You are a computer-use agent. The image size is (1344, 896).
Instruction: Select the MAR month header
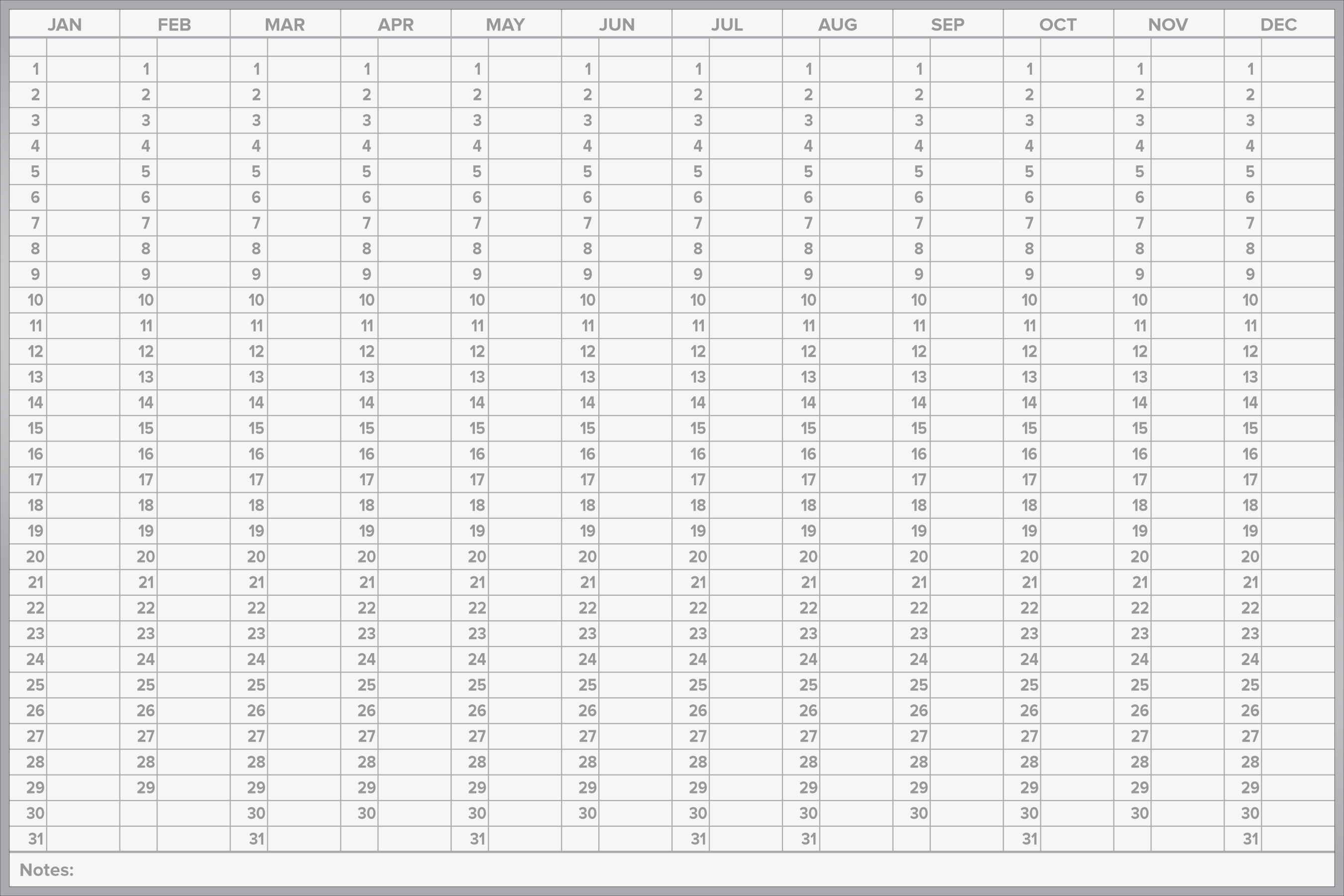click(x=285, y=24)
